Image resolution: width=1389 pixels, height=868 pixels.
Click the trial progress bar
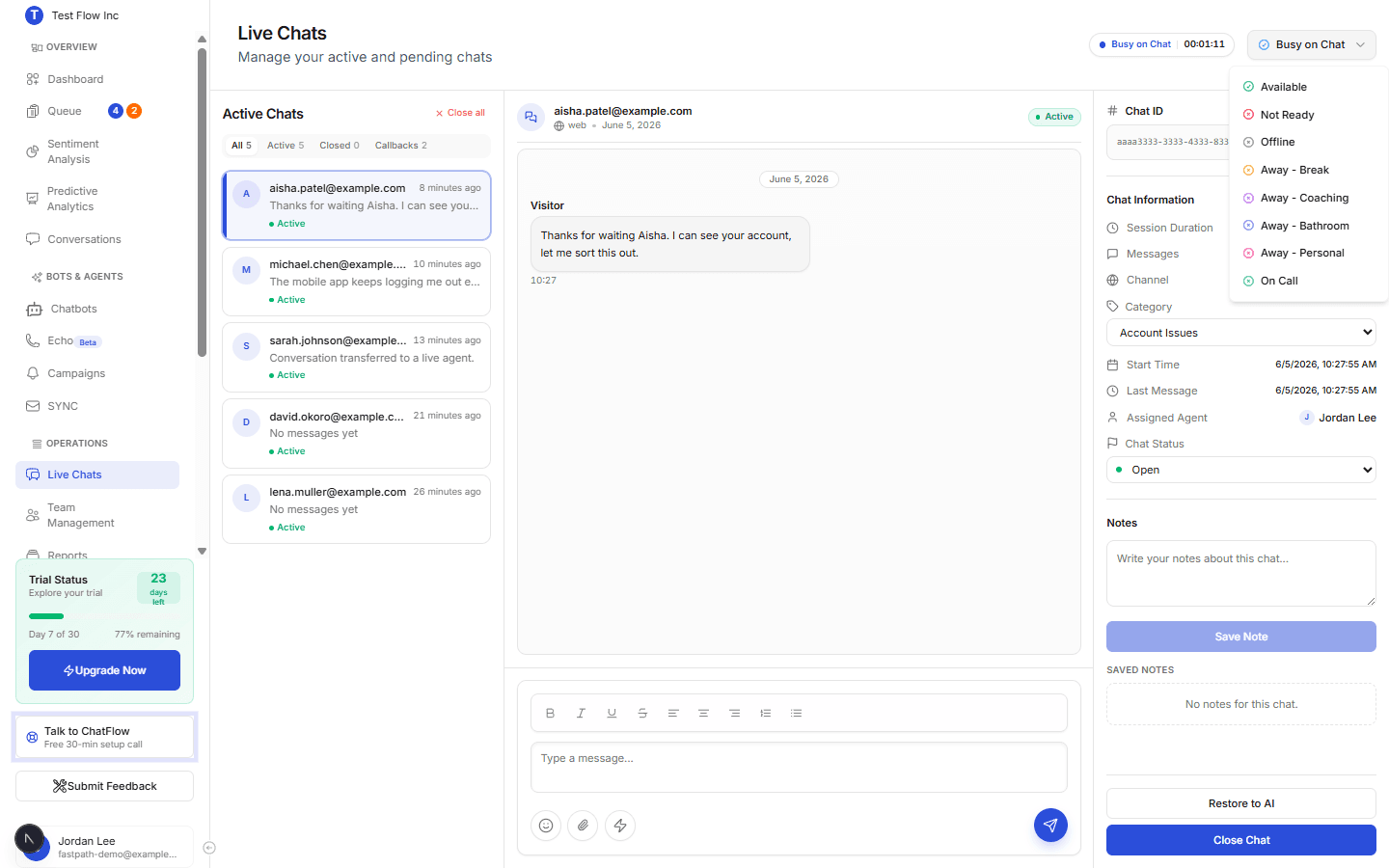click(104, 616)
